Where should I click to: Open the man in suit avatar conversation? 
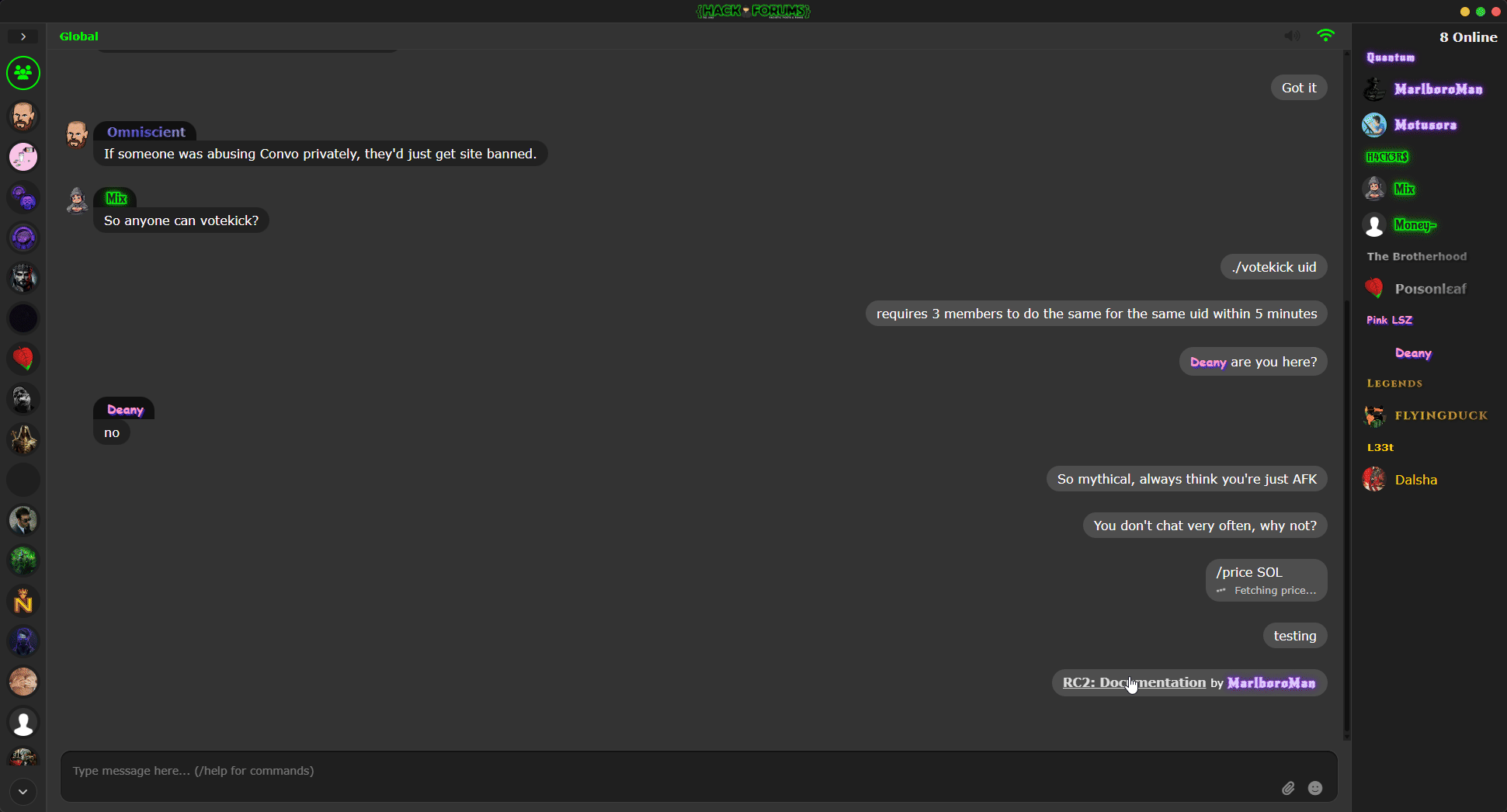click(23, 520)
